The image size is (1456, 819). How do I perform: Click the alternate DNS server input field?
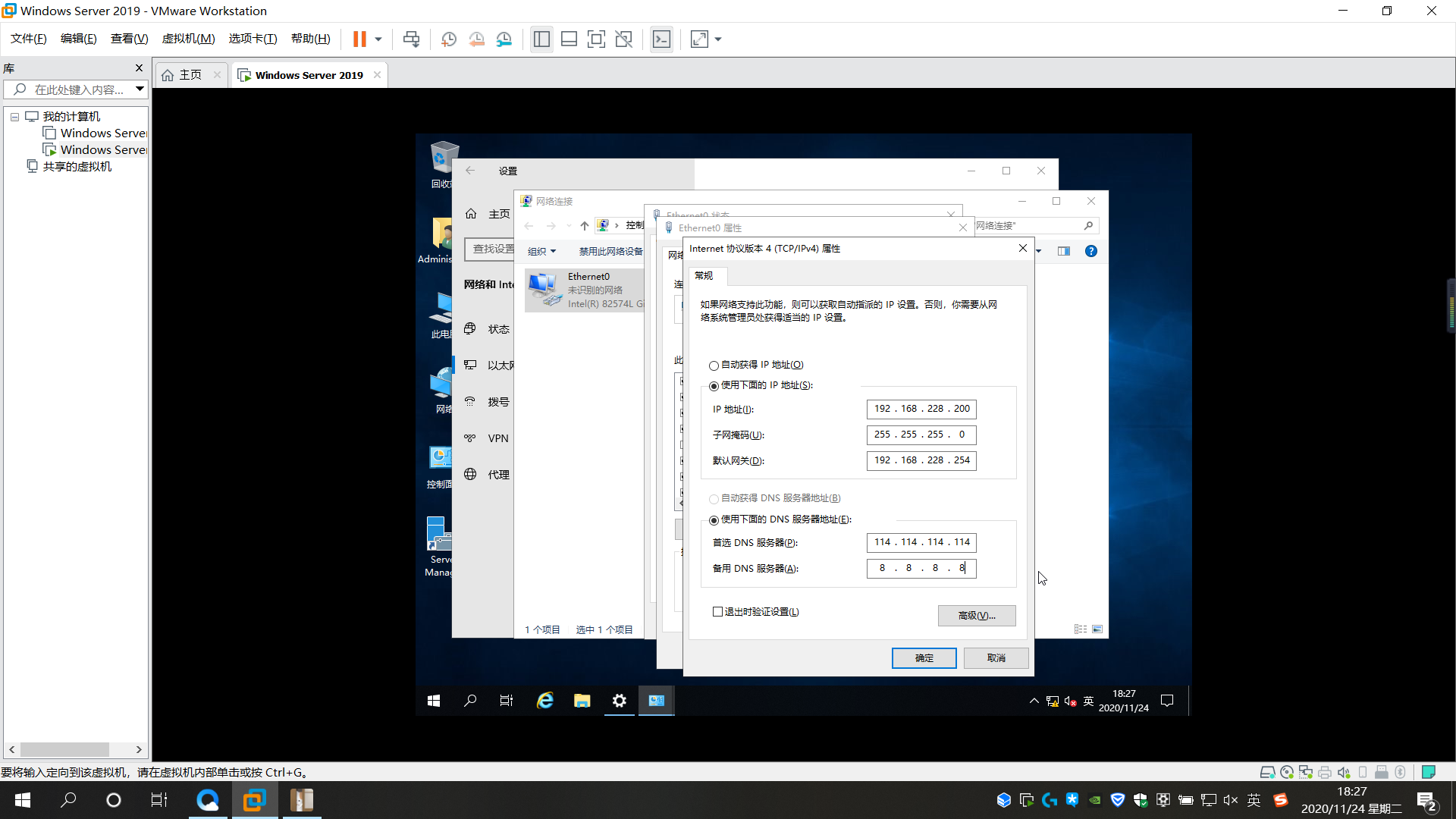coord(921,568)
